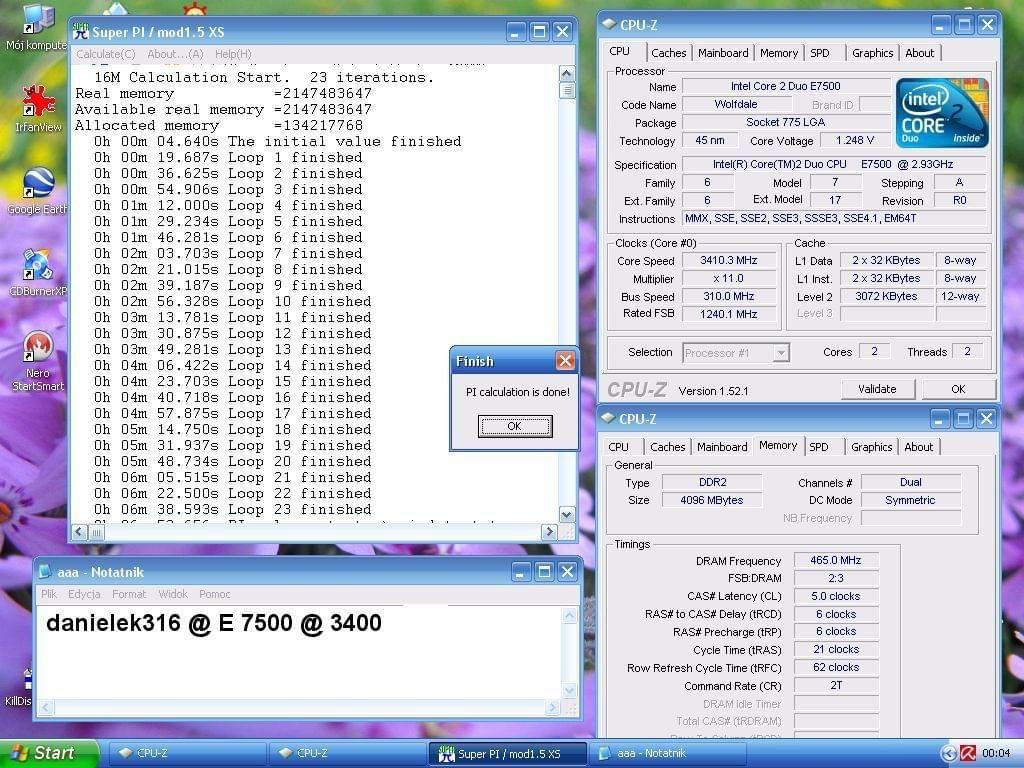
Task: Switch to Graphics tab in upper CPU-Z
Action: (x=872, y=53)
